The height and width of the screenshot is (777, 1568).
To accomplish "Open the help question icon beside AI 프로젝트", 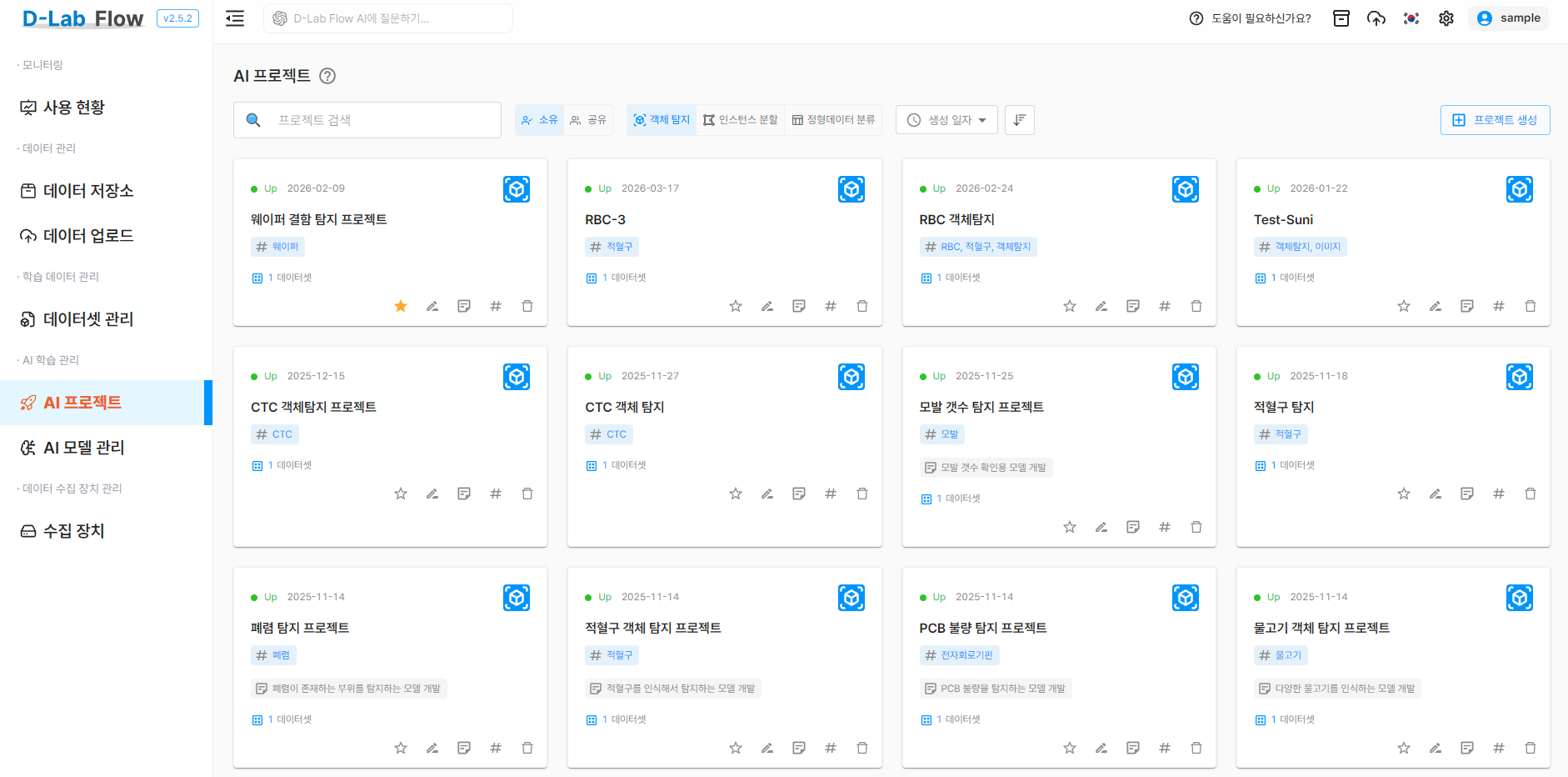I will [327, 76].
